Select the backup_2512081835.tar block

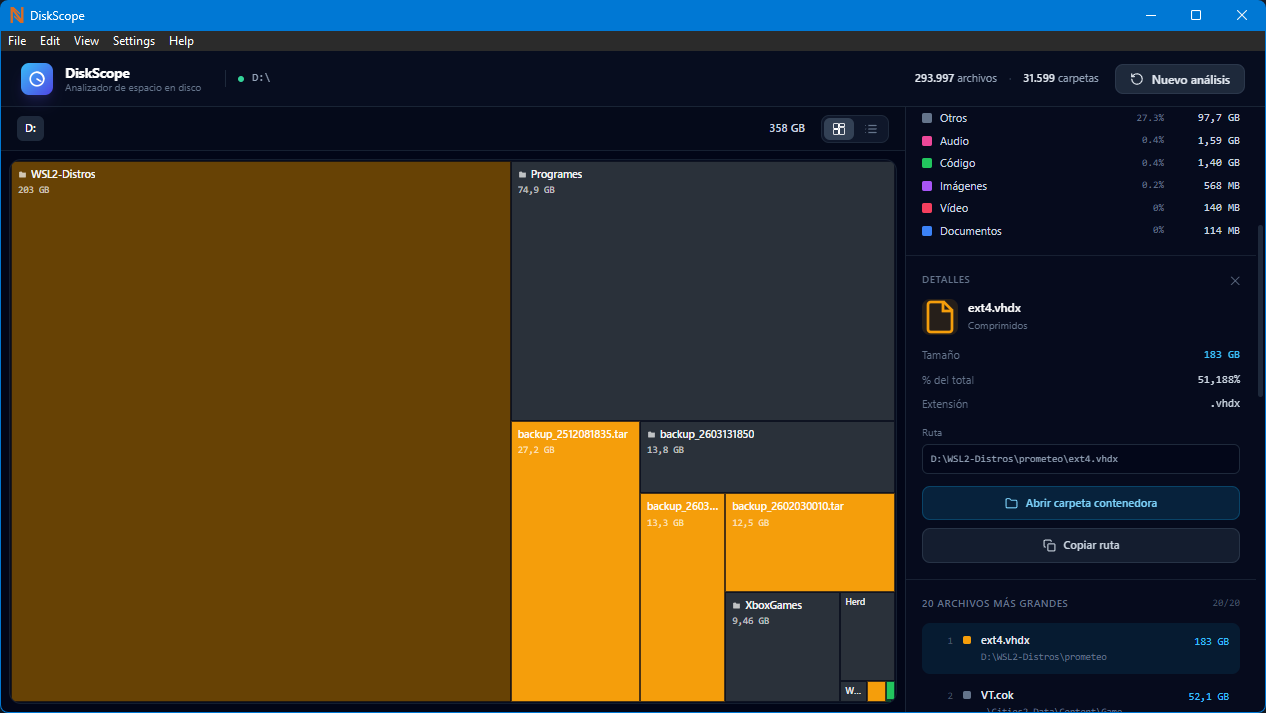(x=575, y=562)
